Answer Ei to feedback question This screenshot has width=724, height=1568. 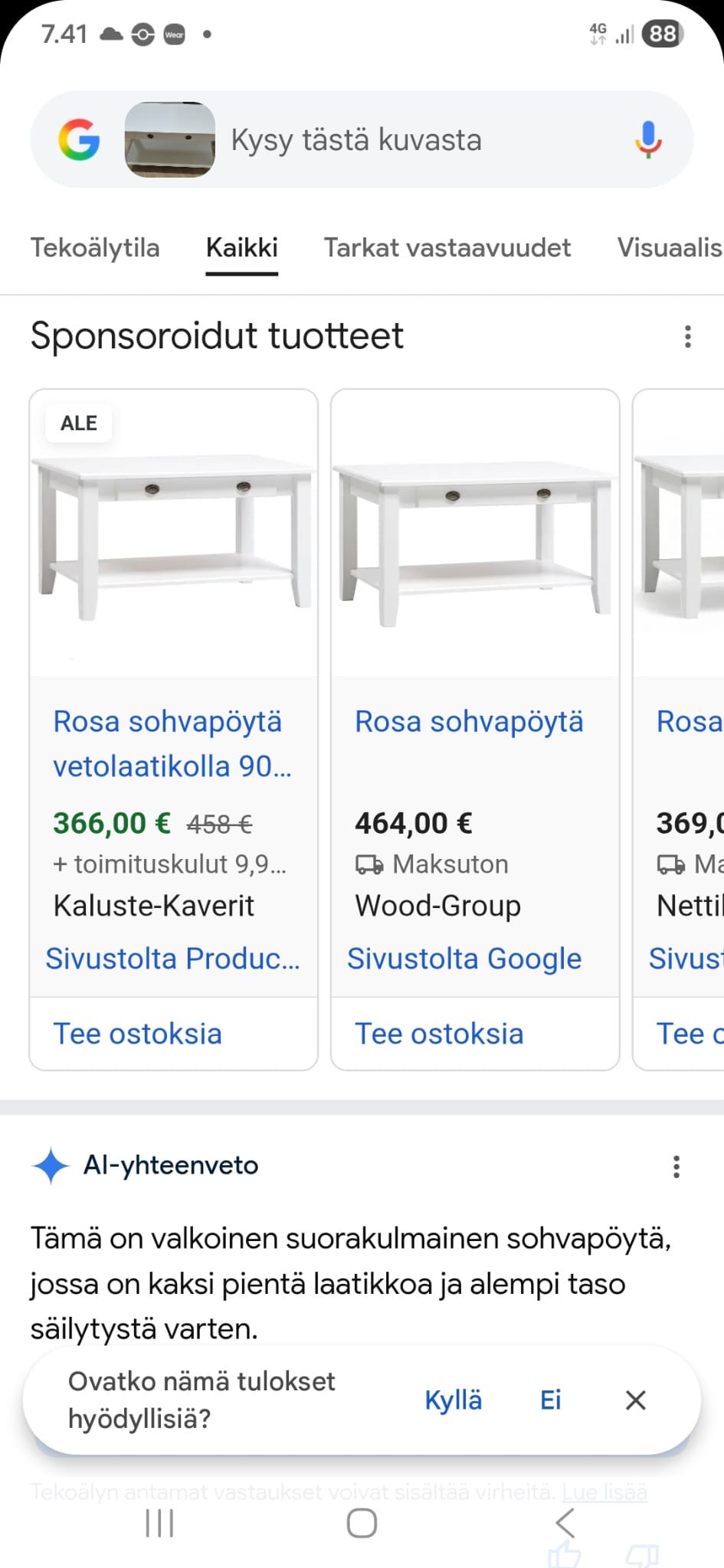[551, 1400]
